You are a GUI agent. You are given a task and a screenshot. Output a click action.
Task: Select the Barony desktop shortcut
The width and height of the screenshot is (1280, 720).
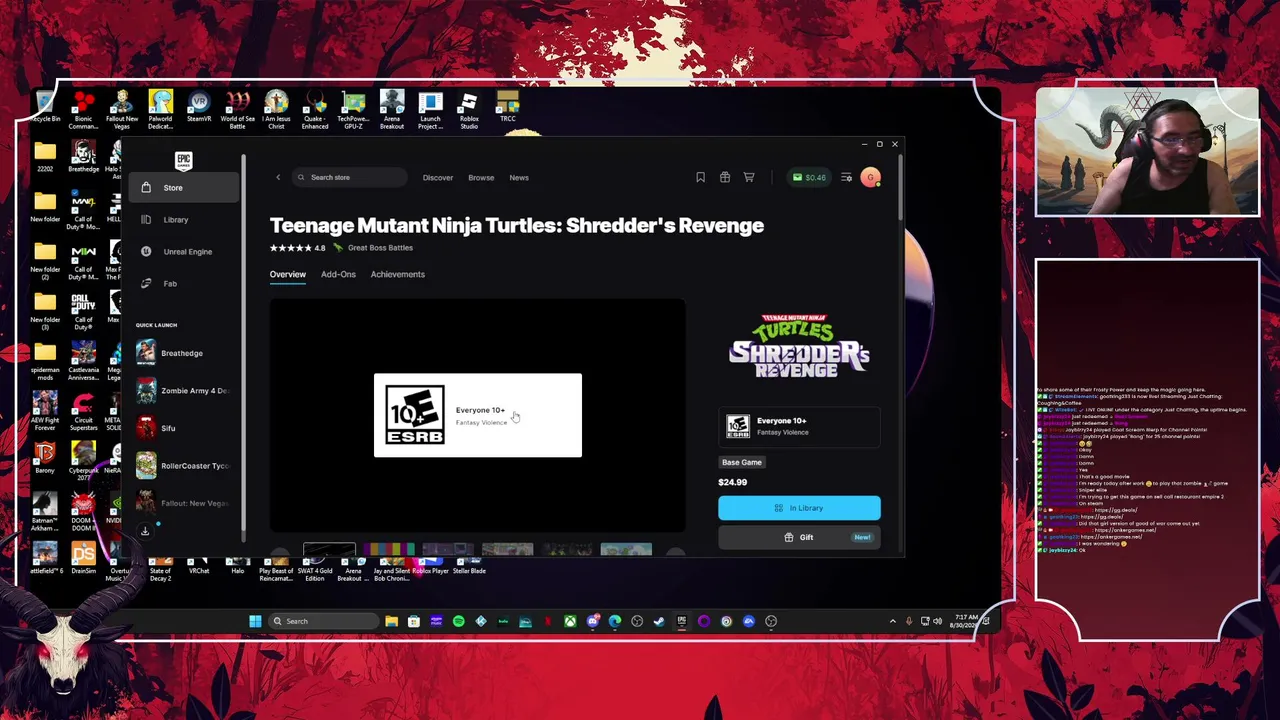coord(45,458)
